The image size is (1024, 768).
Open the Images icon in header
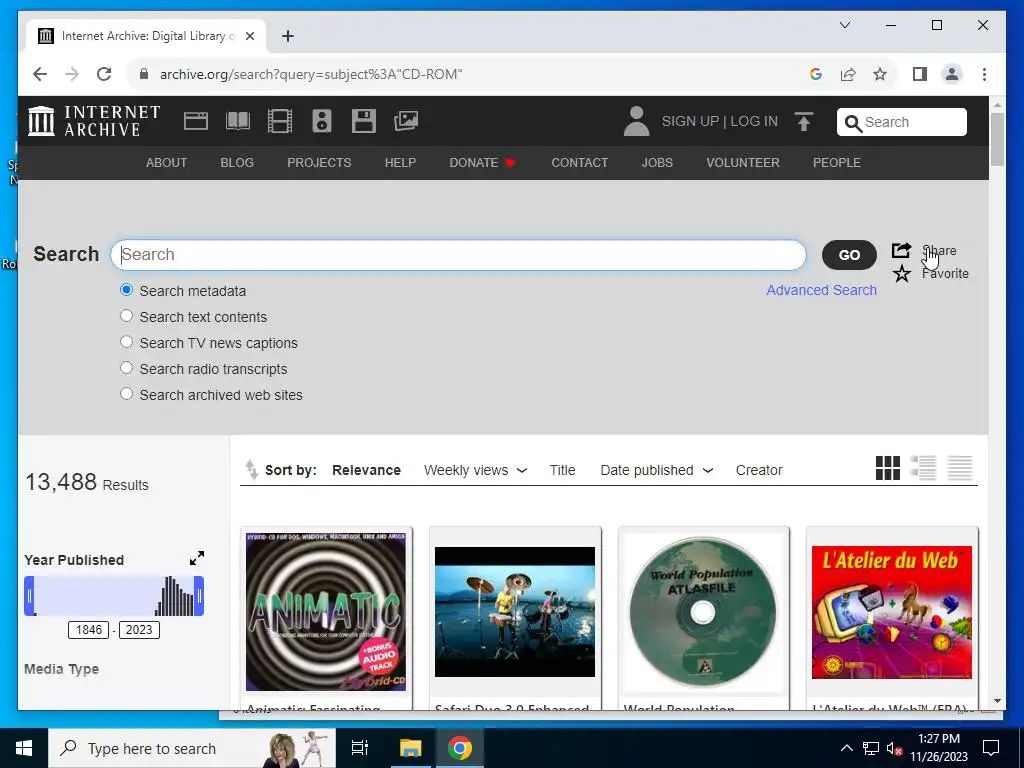(406, 121)
